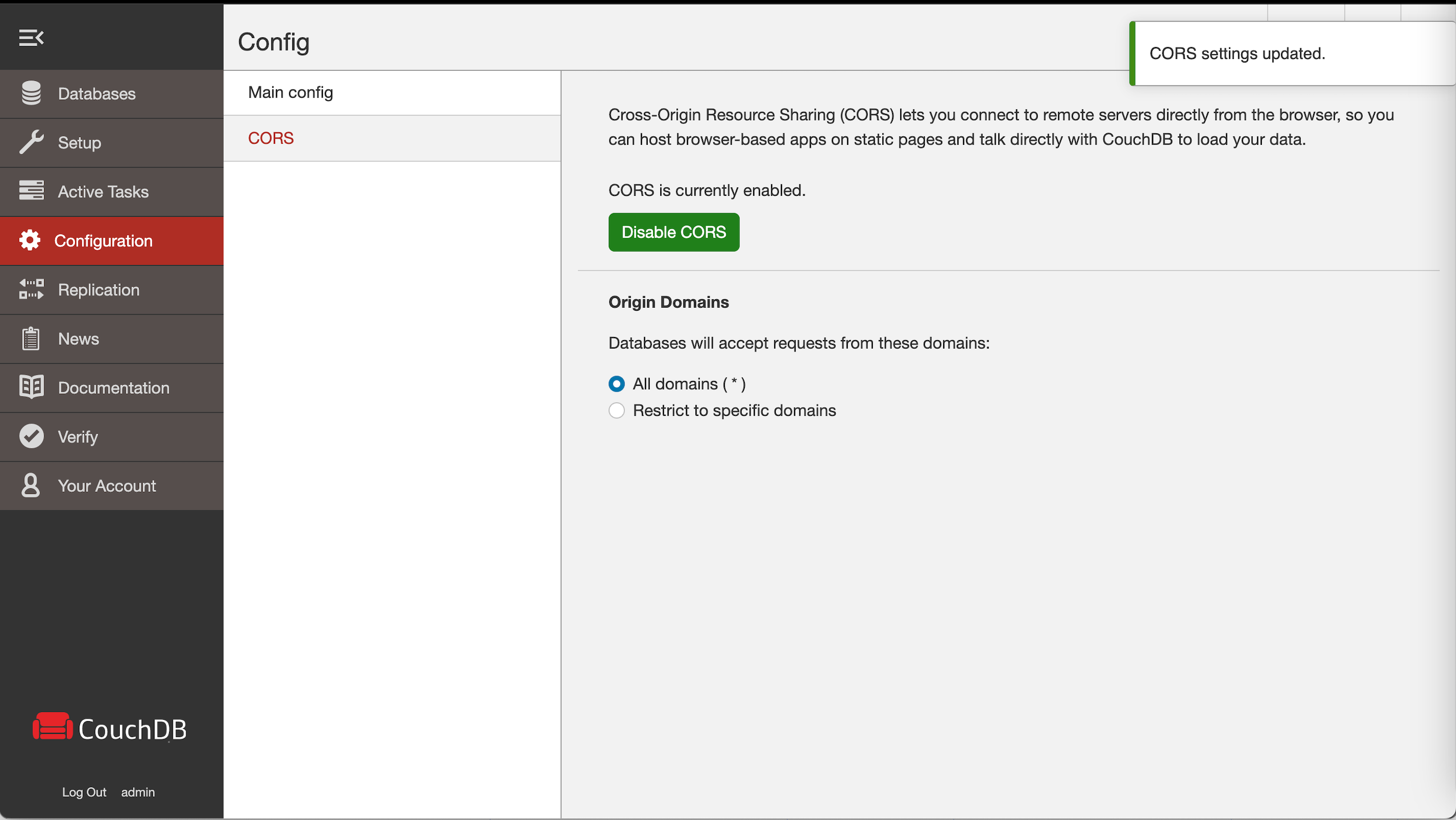The height and width of the screenshot is (820, 1456).
Task: Select All domains ( * ) radio option
Action: [617, 384]
